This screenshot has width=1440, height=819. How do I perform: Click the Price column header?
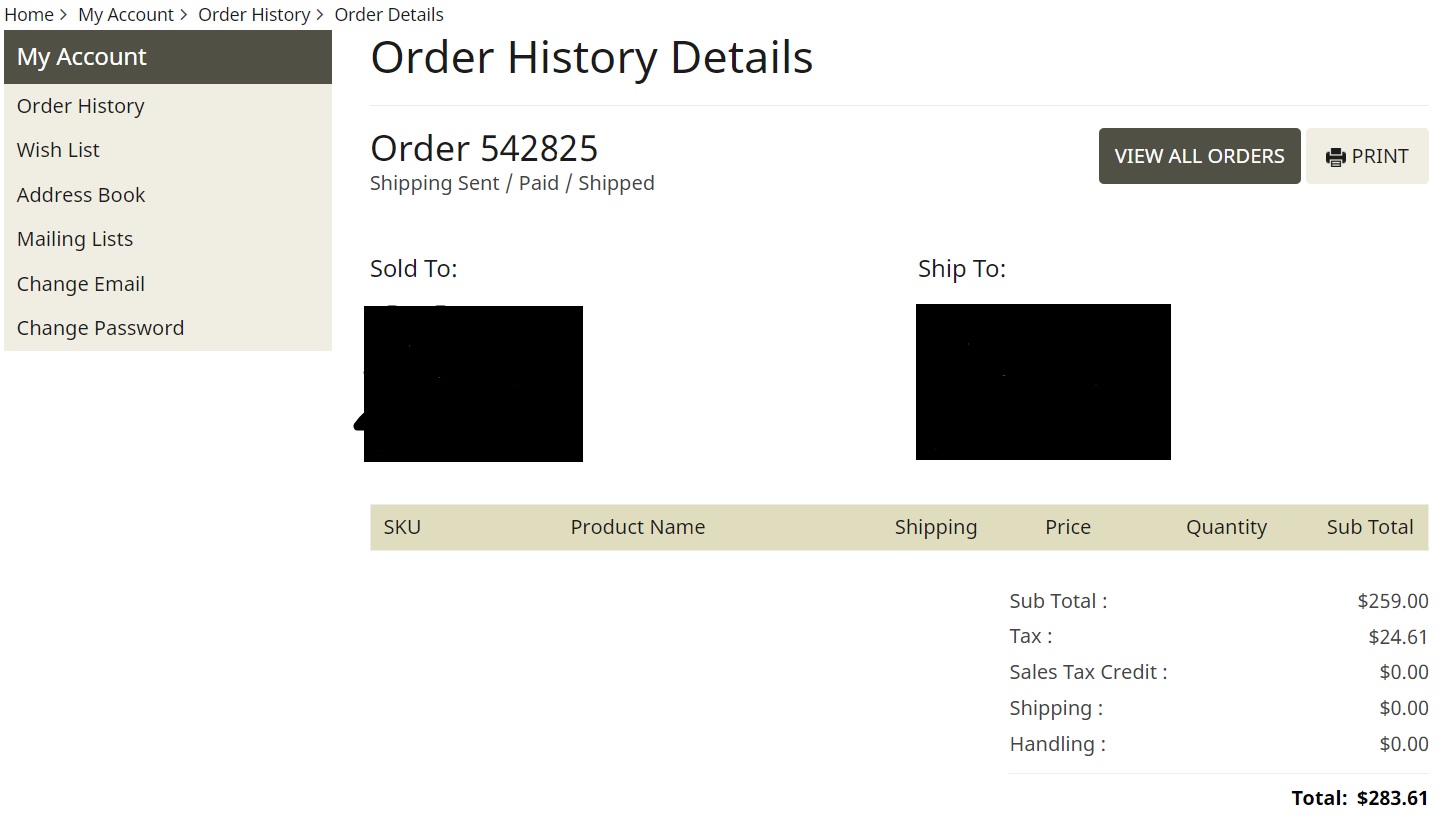[1068, 527]
